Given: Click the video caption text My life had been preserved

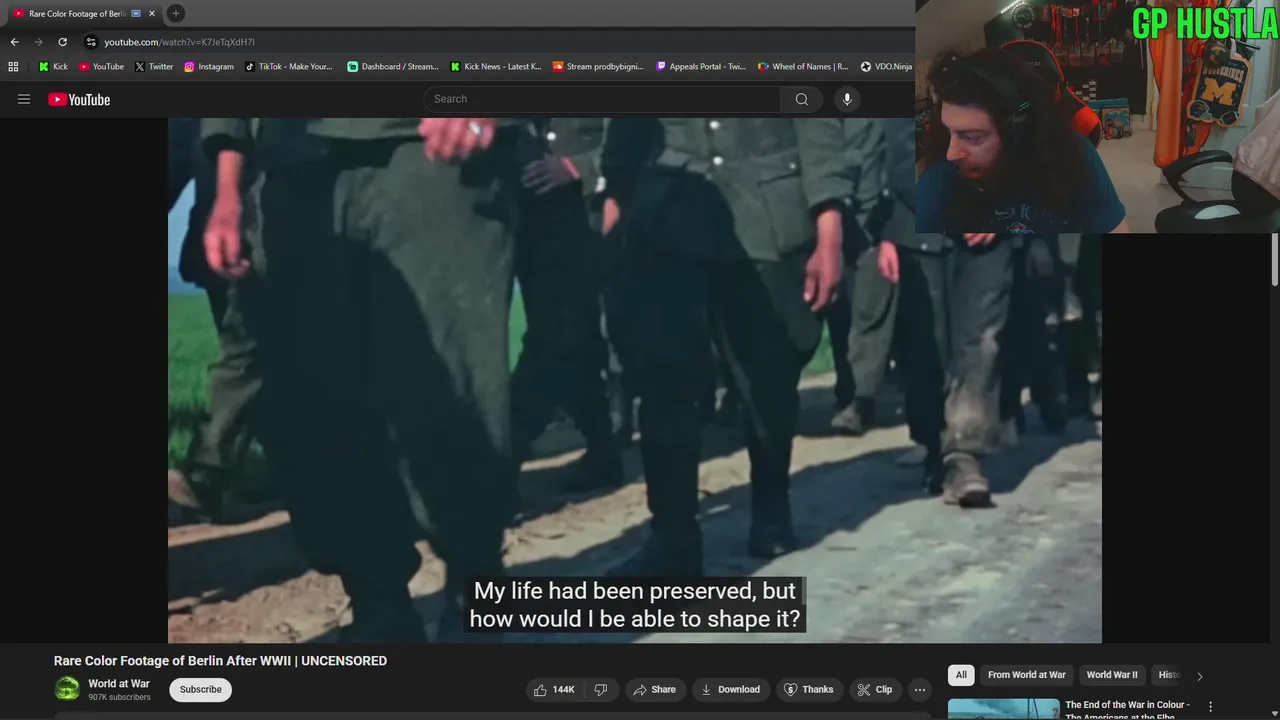Looking at the screenshot, I should pyautogui.click(x=635, y=605).
